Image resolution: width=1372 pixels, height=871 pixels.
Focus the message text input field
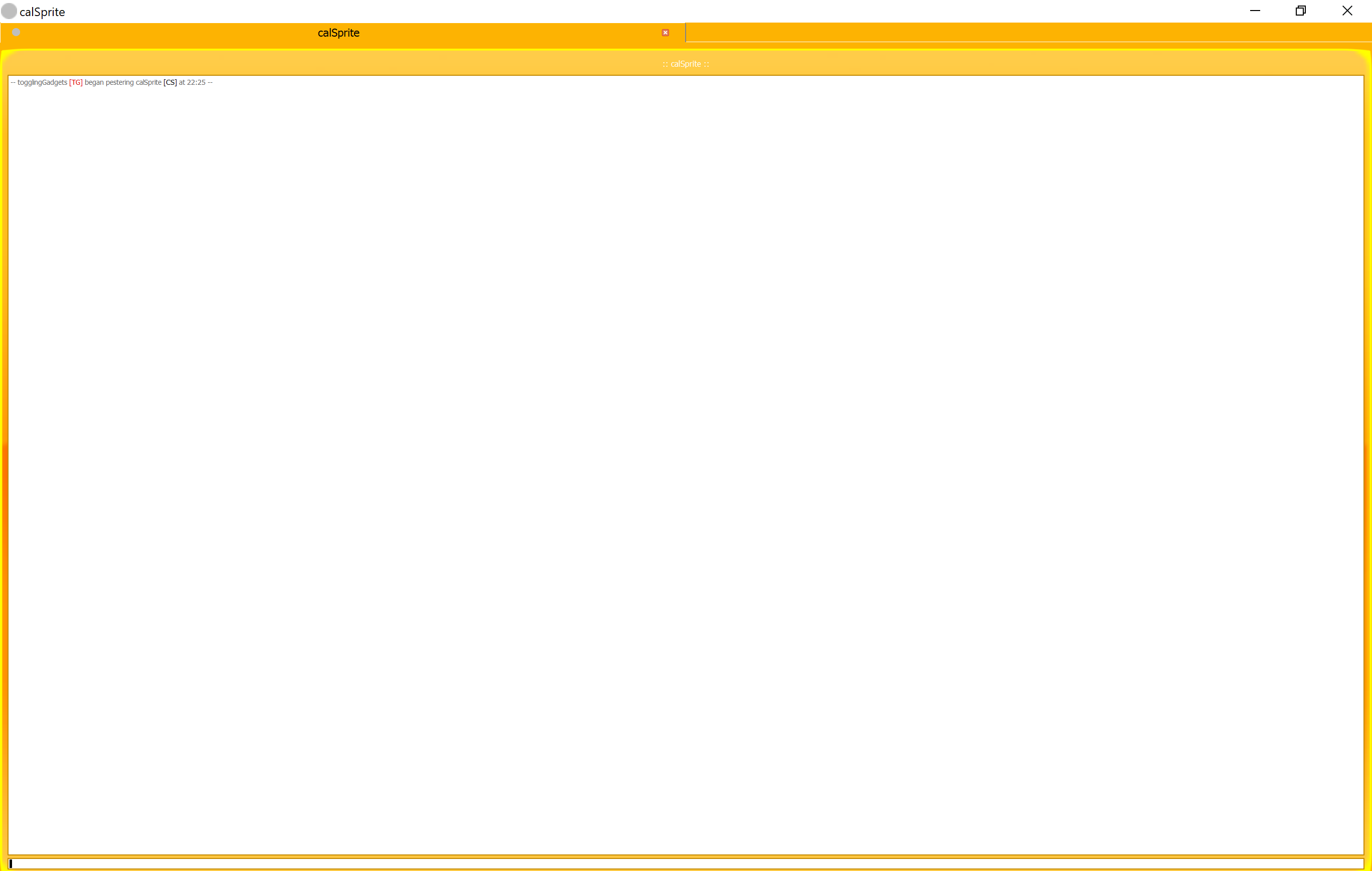click(683, 863)
